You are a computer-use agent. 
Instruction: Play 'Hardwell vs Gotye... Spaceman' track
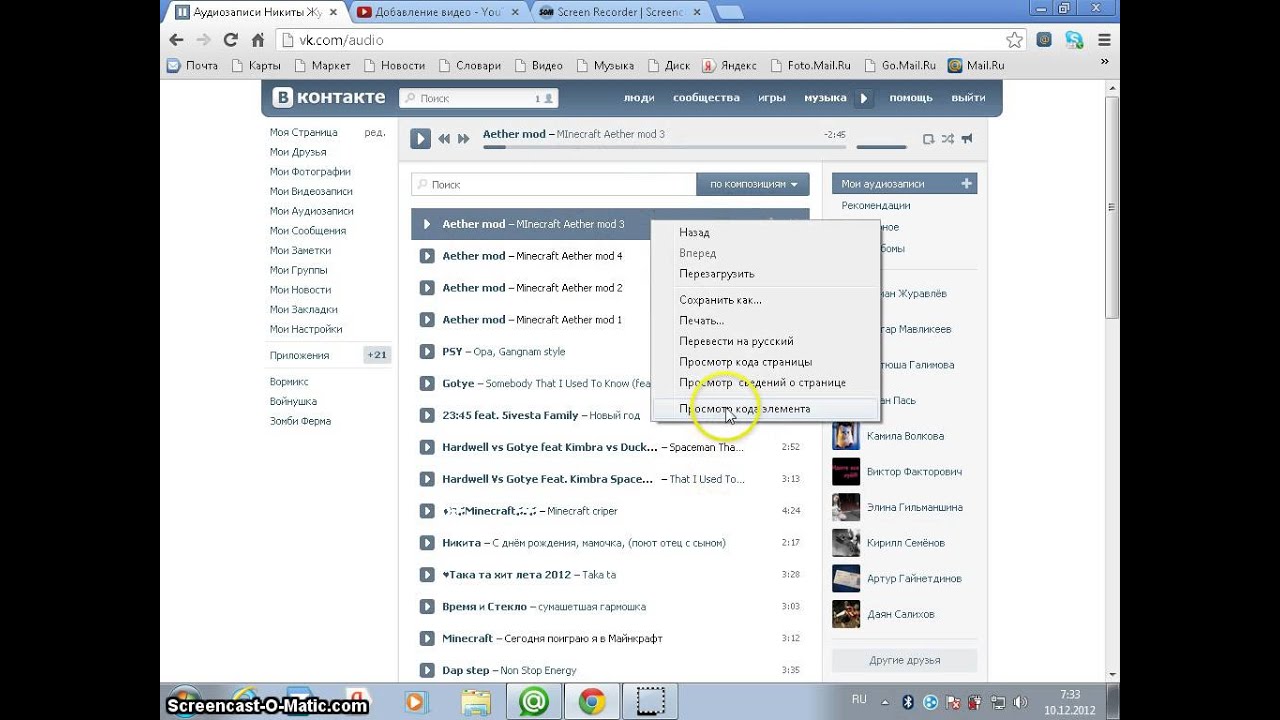coord(426,447)
